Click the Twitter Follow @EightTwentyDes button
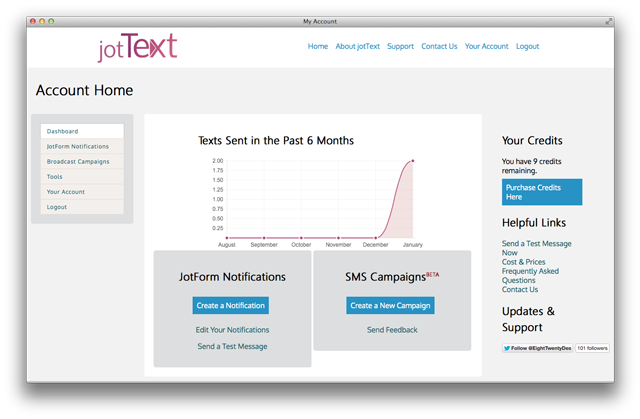 click(x=537, y=348)
